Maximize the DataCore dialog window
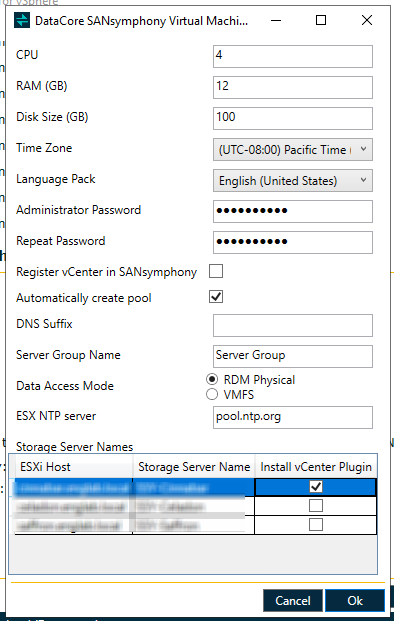Image resolution: width=394 pixels, height=621 pixels. pos(321,20)
